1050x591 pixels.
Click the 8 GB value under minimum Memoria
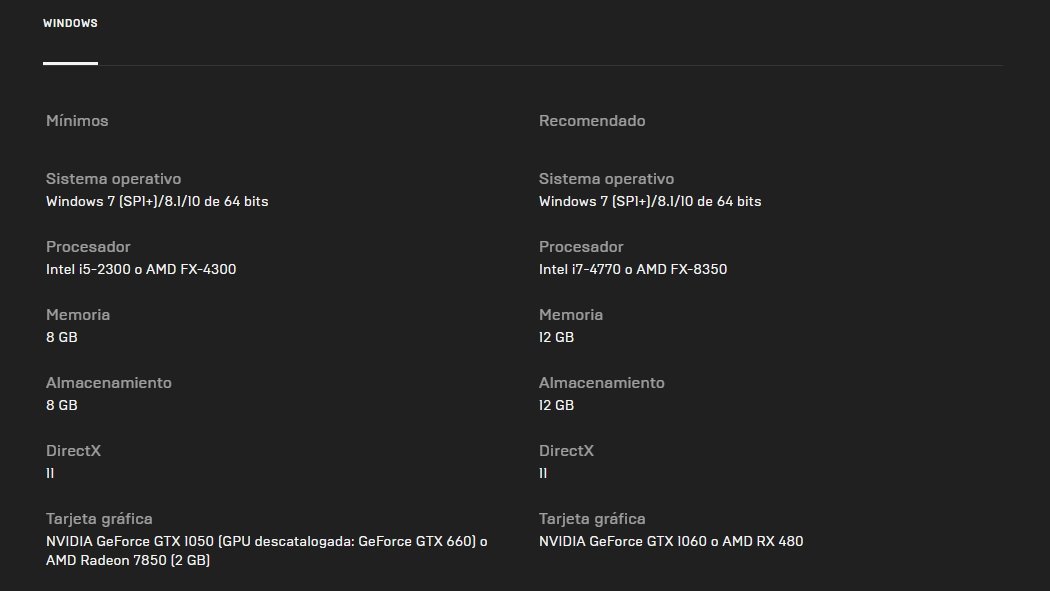click(x=62, y=337)
